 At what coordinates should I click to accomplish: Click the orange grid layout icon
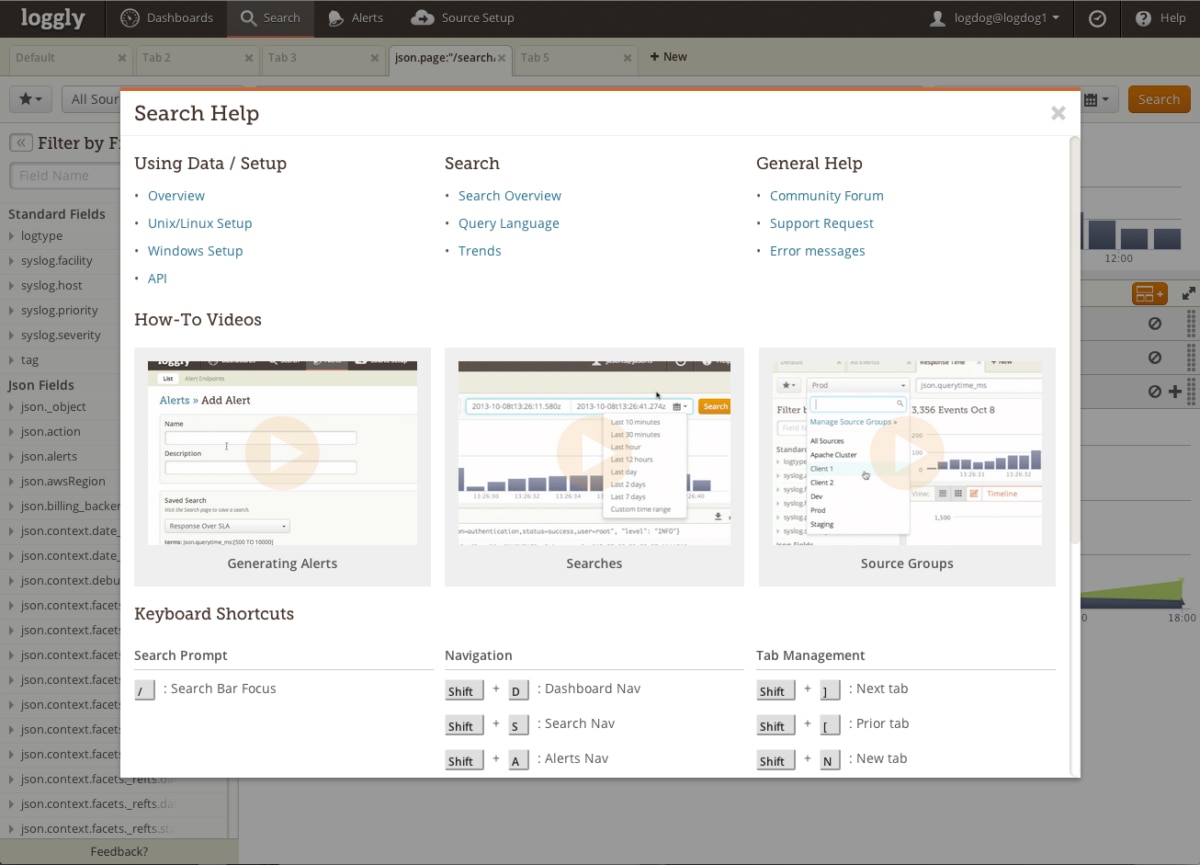1148,293
